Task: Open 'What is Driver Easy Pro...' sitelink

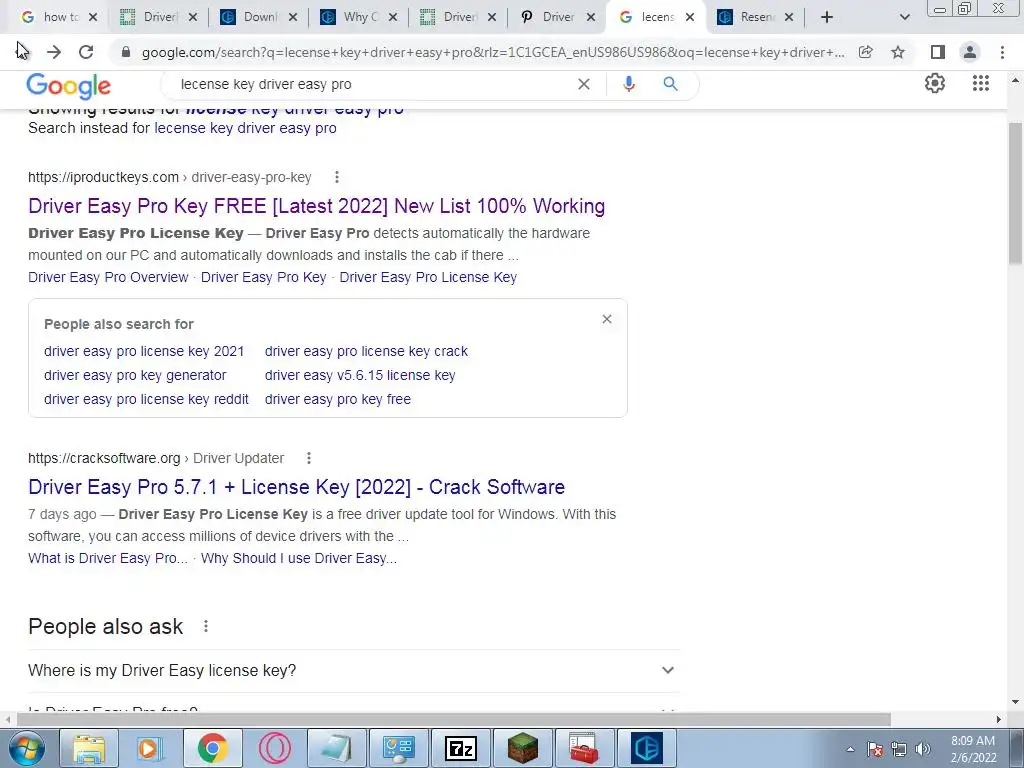Action: tap(108, 558)
